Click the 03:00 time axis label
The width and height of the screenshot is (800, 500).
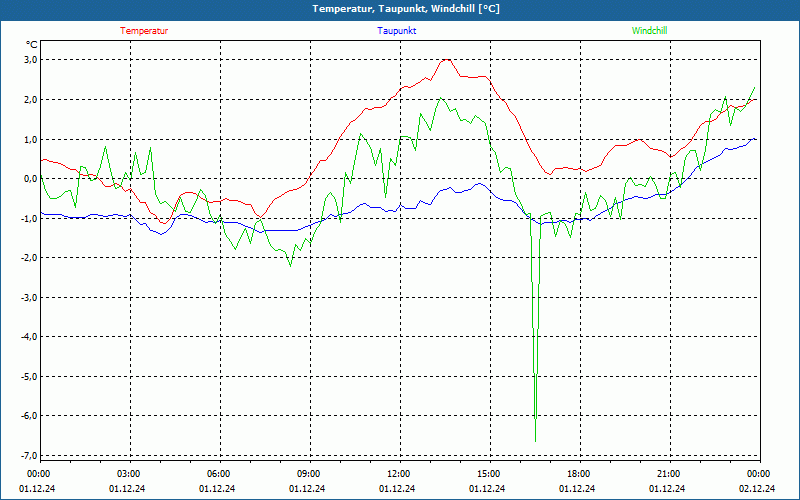pos(128,474)
